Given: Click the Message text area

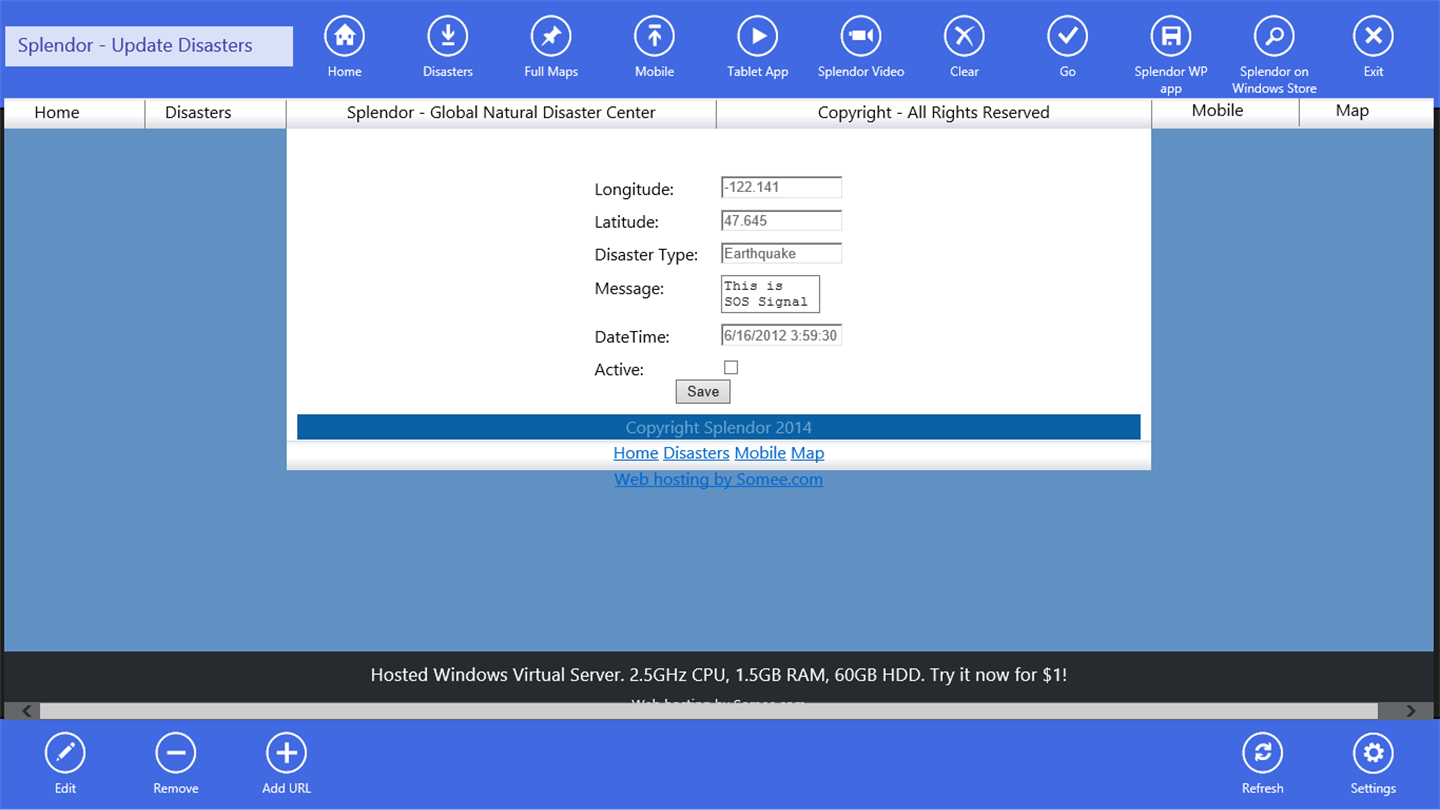Looking at the screenshot, I should tap(770, 294).
